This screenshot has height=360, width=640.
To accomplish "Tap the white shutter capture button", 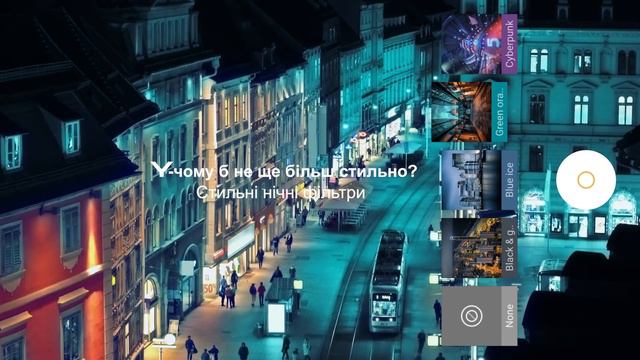I will (x=586, y=180).
